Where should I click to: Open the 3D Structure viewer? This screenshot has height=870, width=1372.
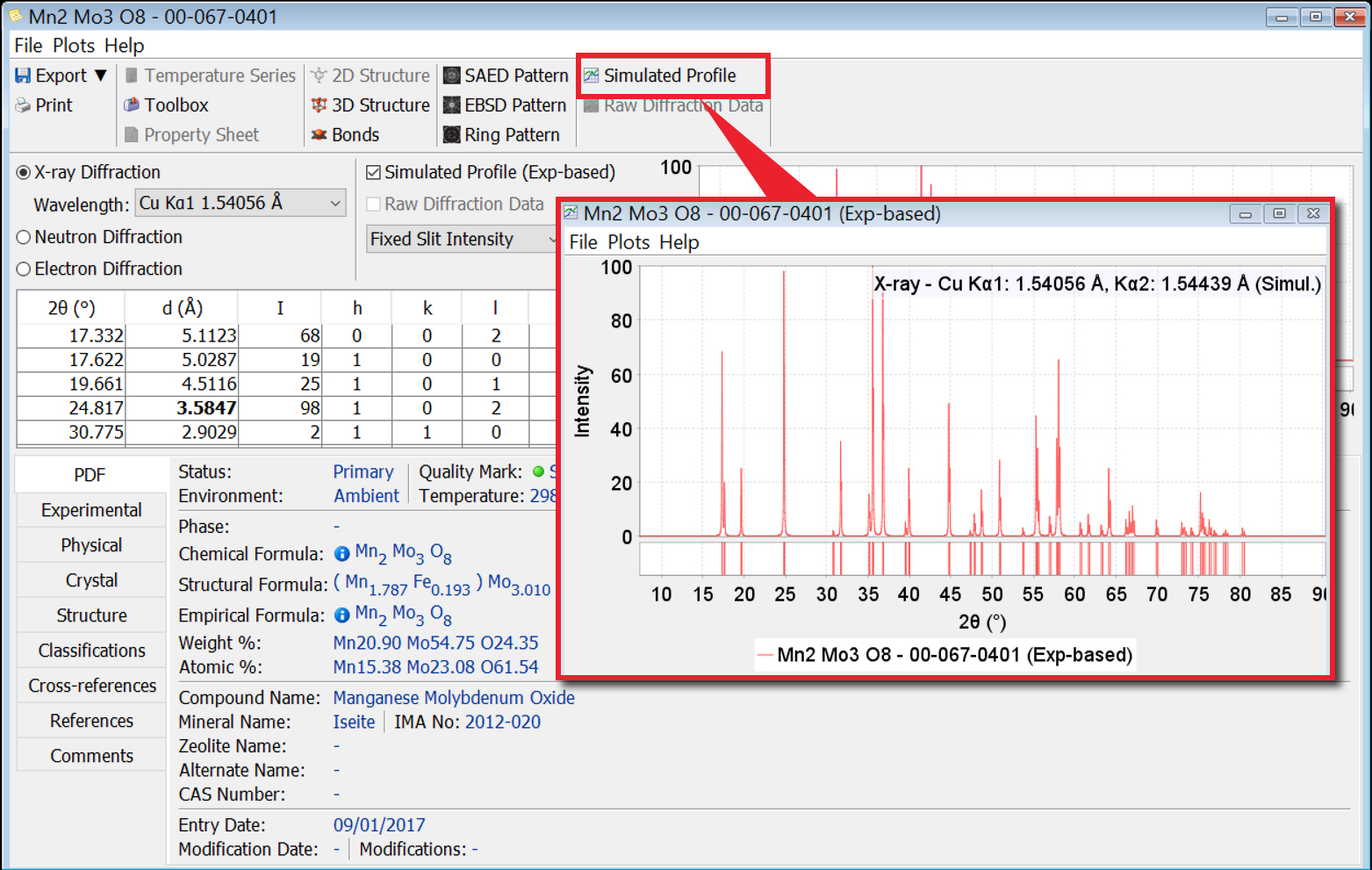click(x=370, y=105)
